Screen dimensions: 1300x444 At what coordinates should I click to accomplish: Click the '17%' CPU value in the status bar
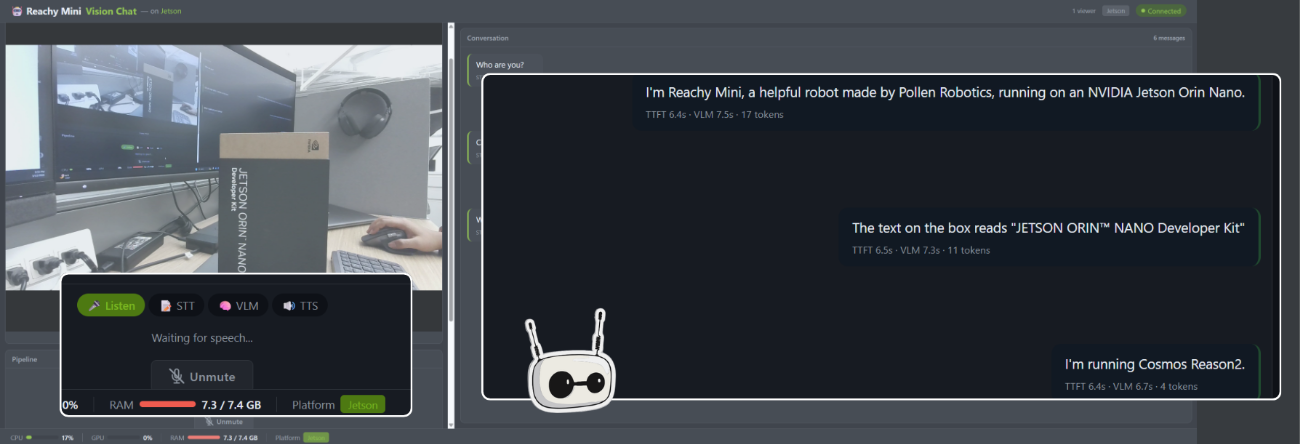[68, 438]
